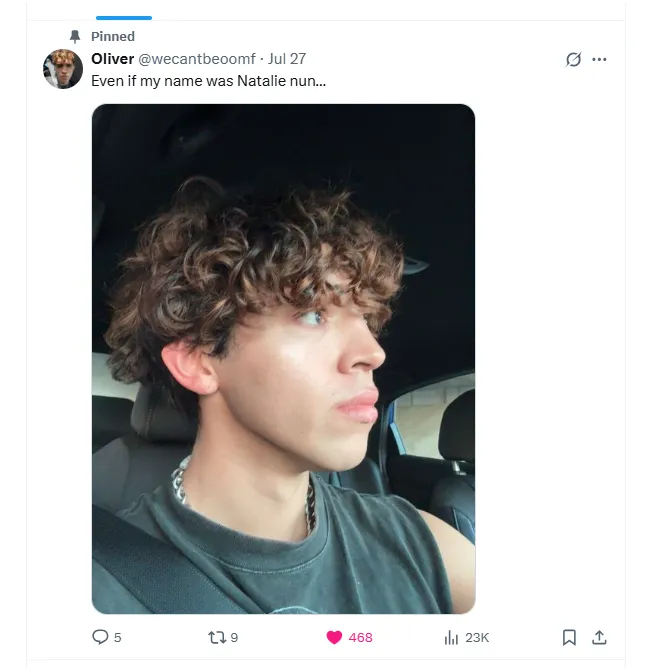Click the Pinned label text
Image resolution: width=651 pixels, height=671 pixels.
[x=113, y=37]
